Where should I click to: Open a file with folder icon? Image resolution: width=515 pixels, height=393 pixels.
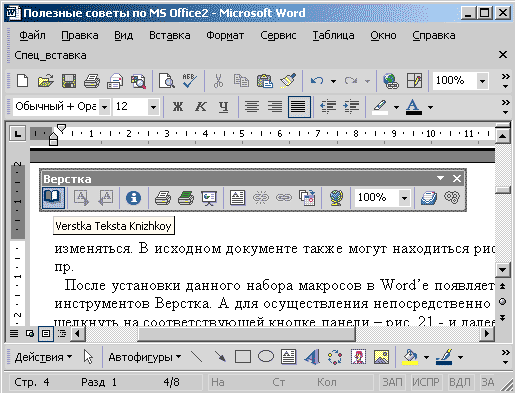pyautogui.click(x=46, y=81)
